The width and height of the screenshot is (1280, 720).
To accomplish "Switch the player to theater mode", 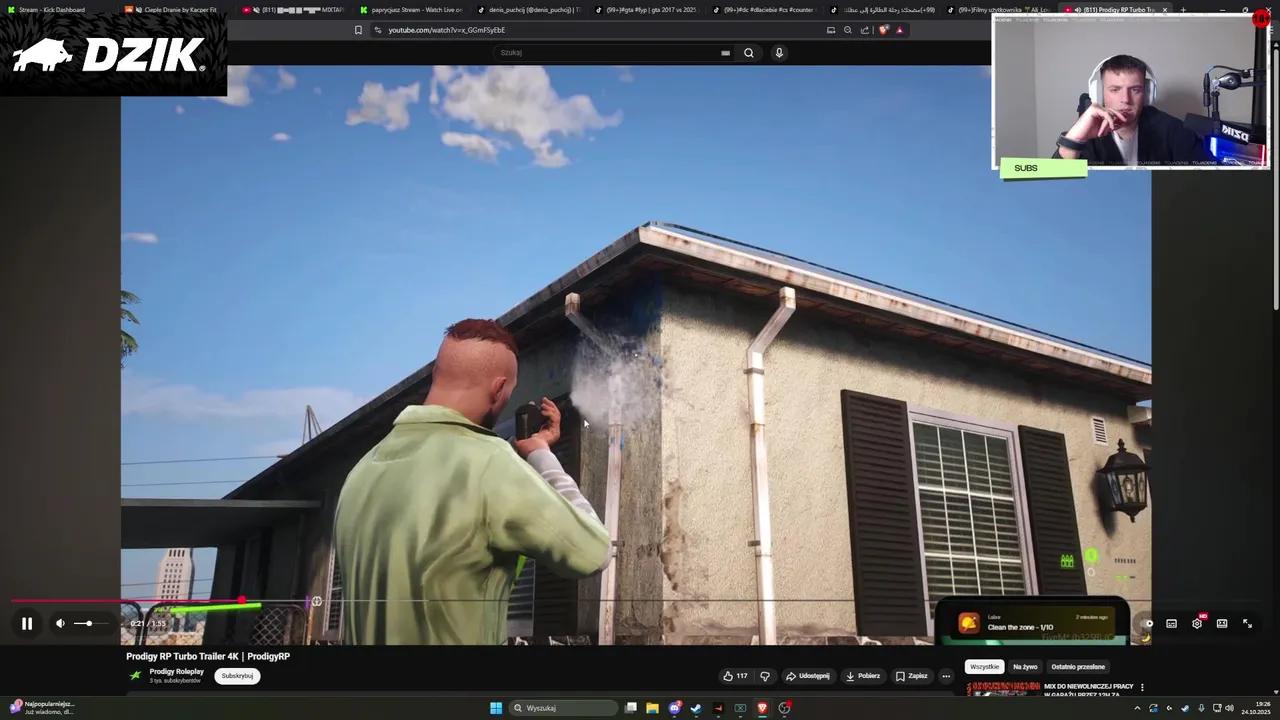I will [x=1222, y=624].
